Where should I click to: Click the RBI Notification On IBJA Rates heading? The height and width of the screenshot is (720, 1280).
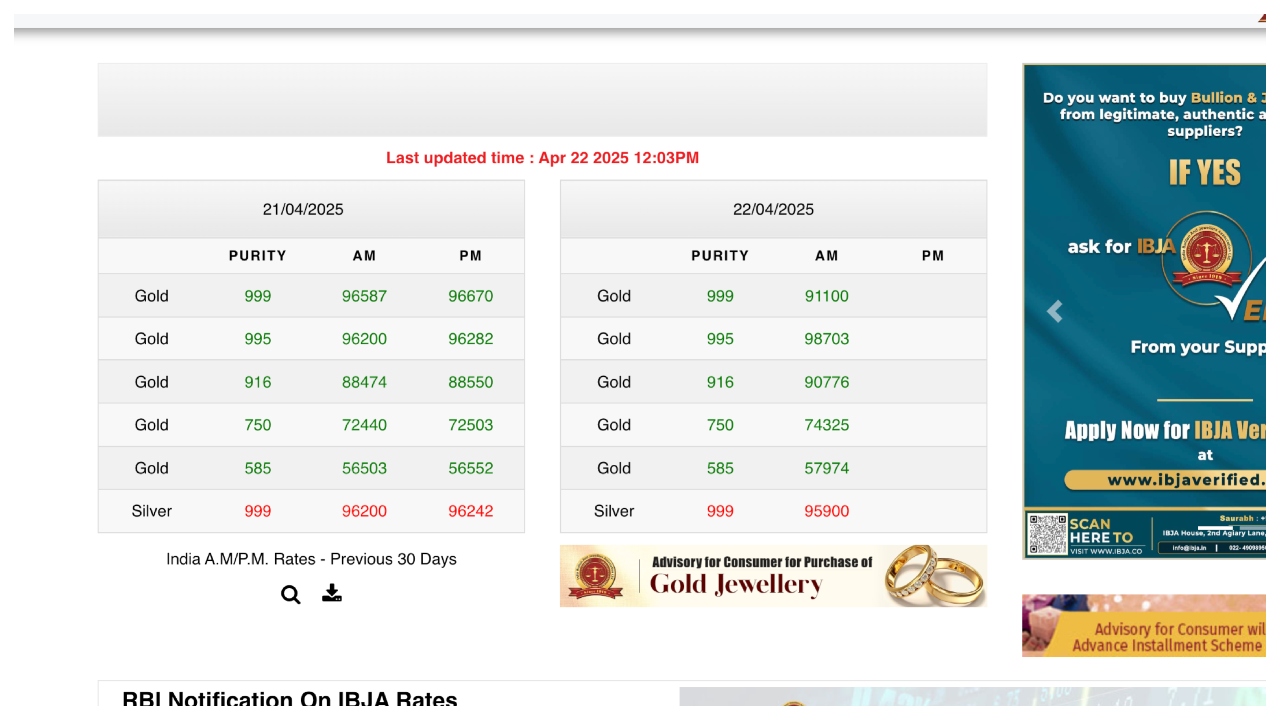tap(289, 698)
